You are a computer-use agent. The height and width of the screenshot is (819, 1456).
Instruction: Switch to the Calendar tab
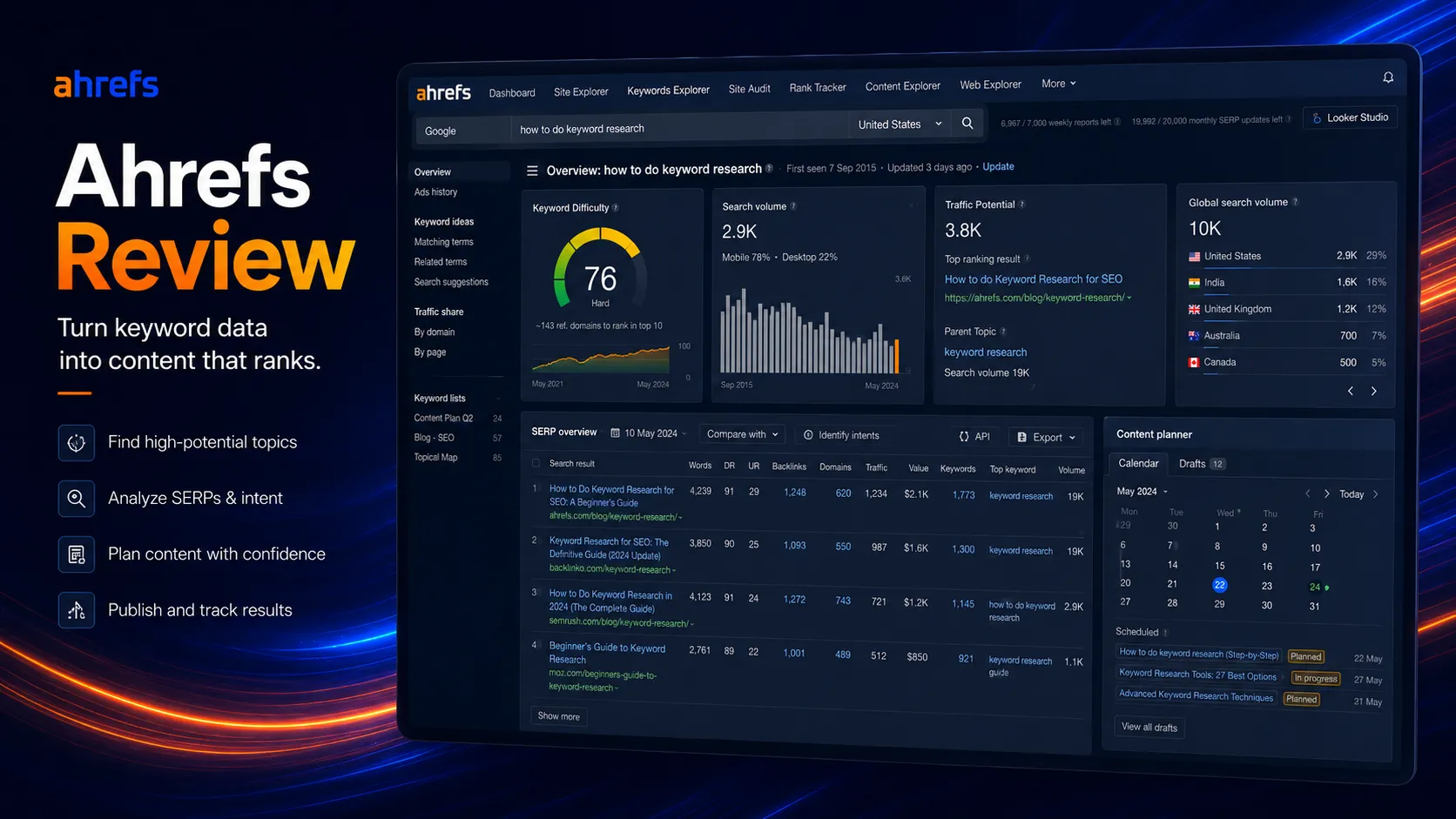1138,463
